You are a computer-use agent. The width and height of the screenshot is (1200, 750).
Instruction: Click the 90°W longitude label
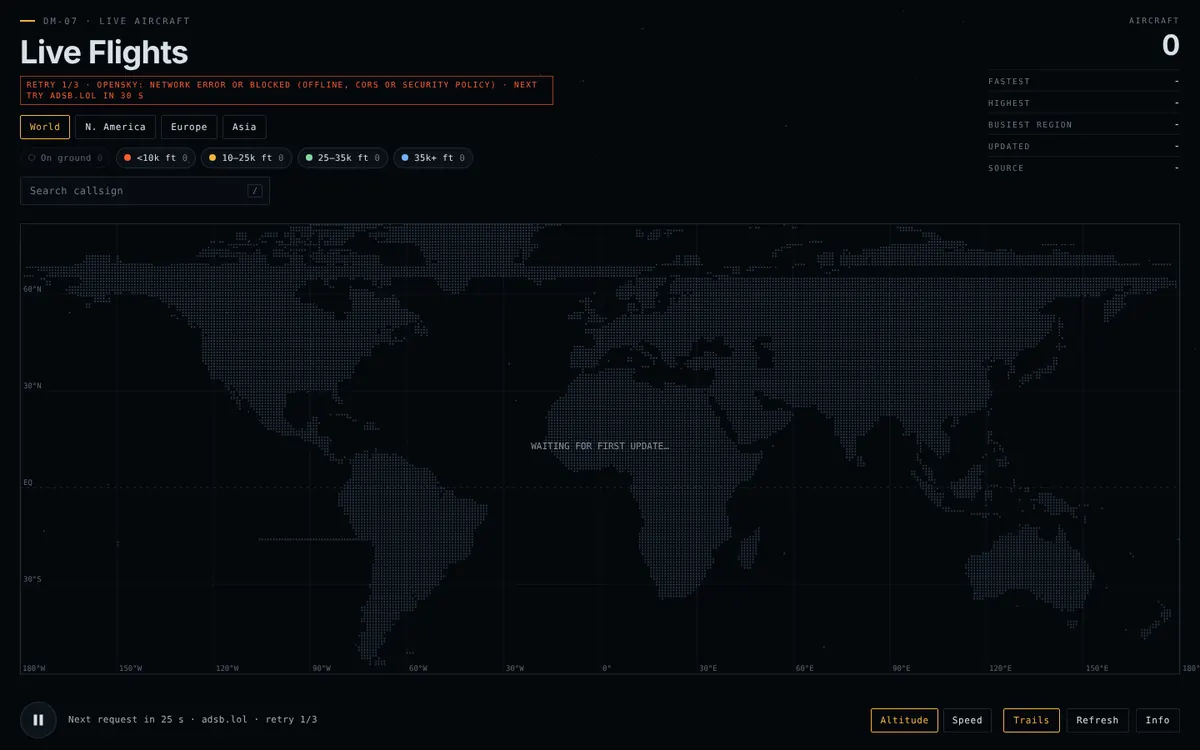321,668
